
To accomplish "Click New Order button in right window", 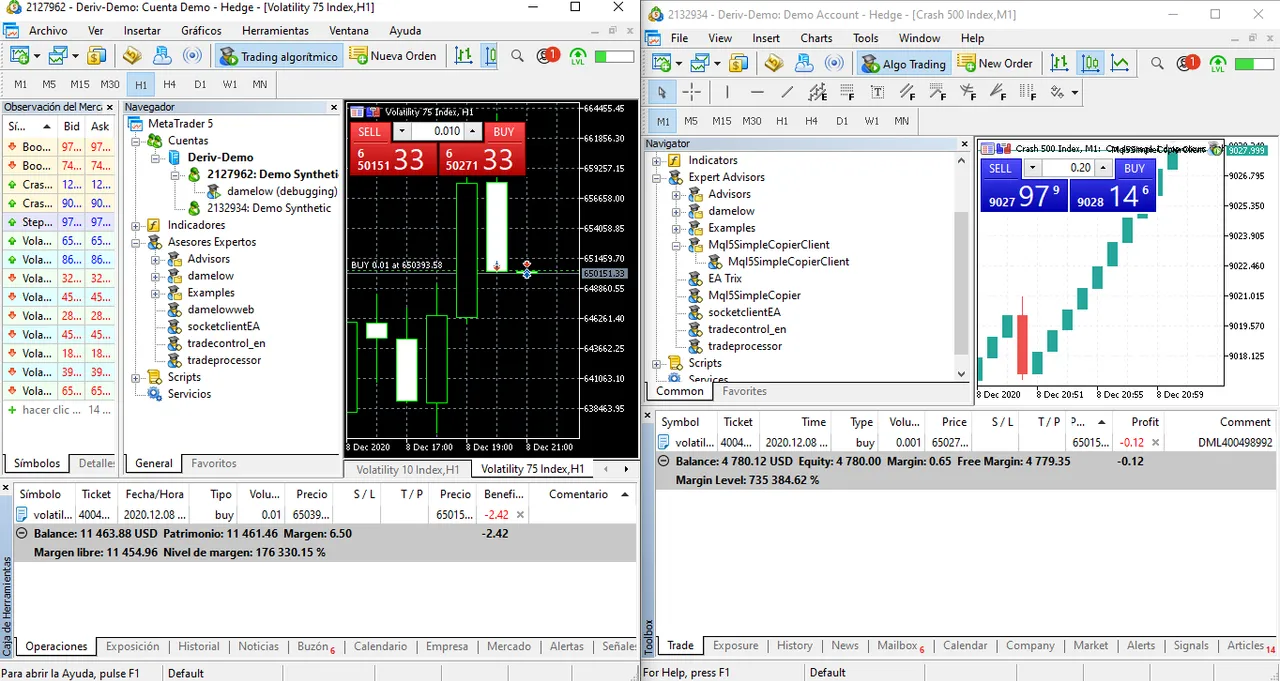I will click(996, 63).
